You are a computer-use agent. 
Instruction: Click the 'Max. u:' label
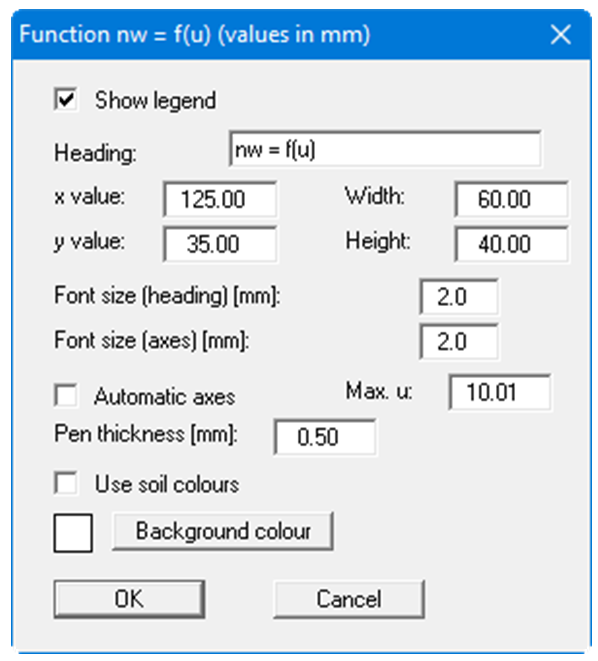click(x=379, y=391)
